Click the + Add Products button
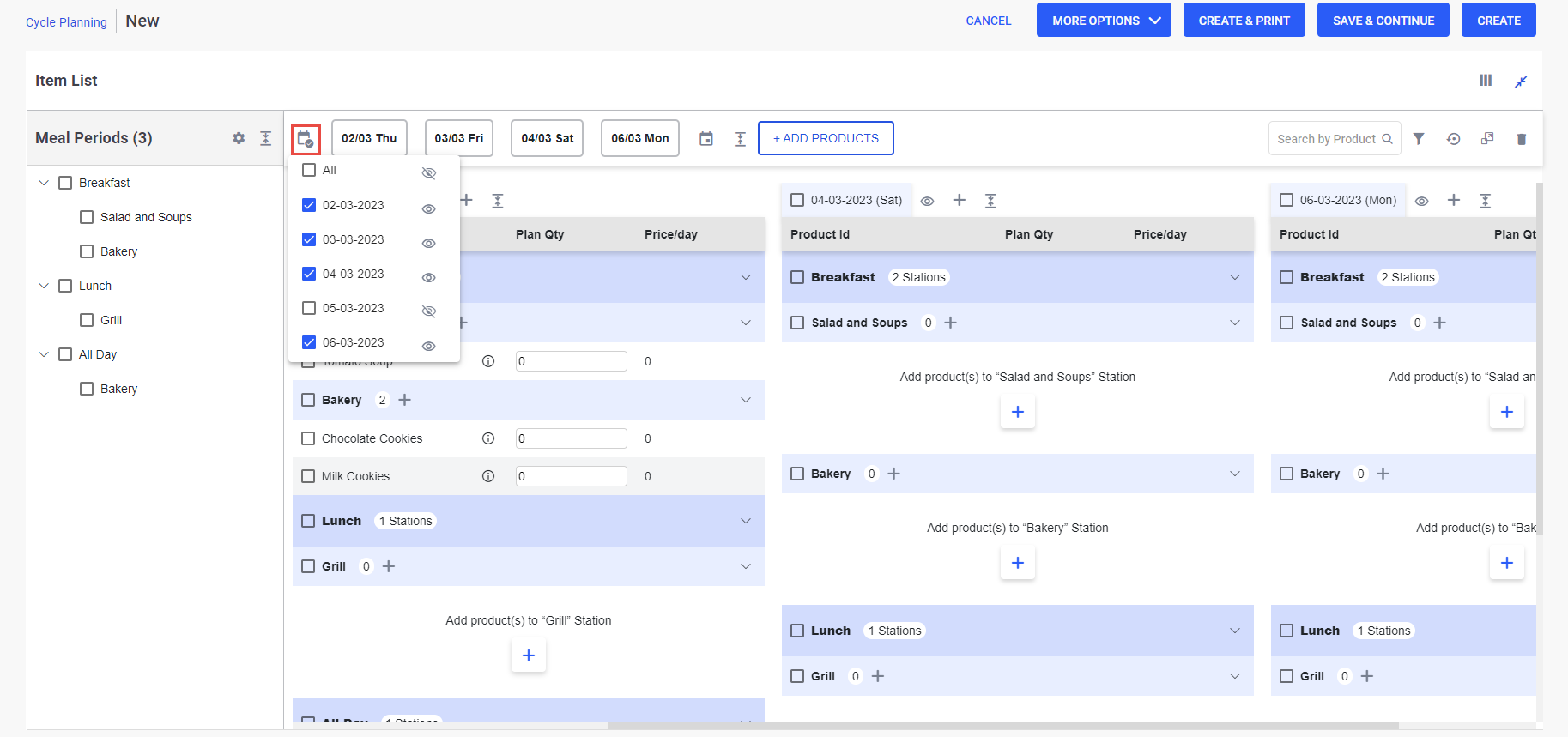The width and height of the screenshot is (1568, 737). (826, 138)
